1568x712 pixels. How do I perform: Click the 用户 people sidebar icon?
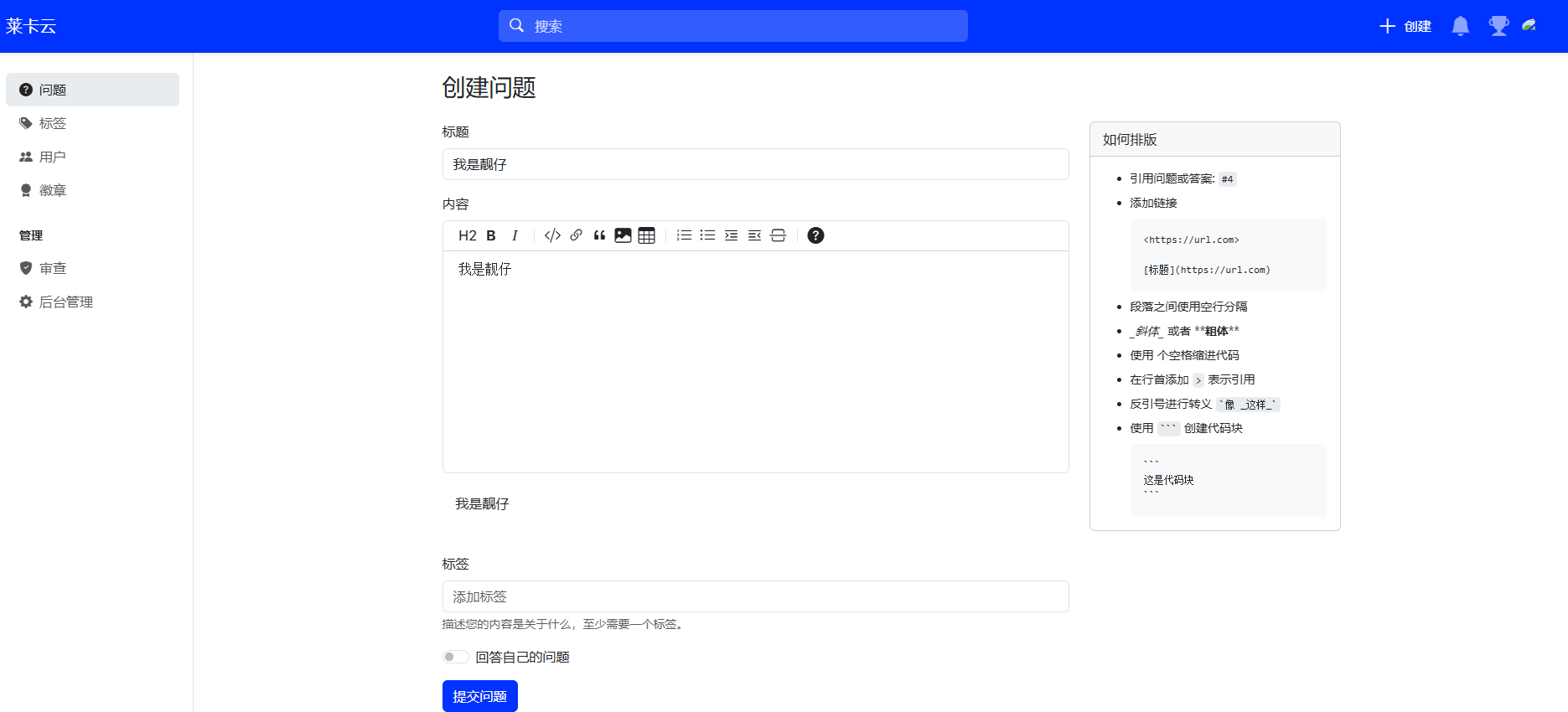[26, 157]
